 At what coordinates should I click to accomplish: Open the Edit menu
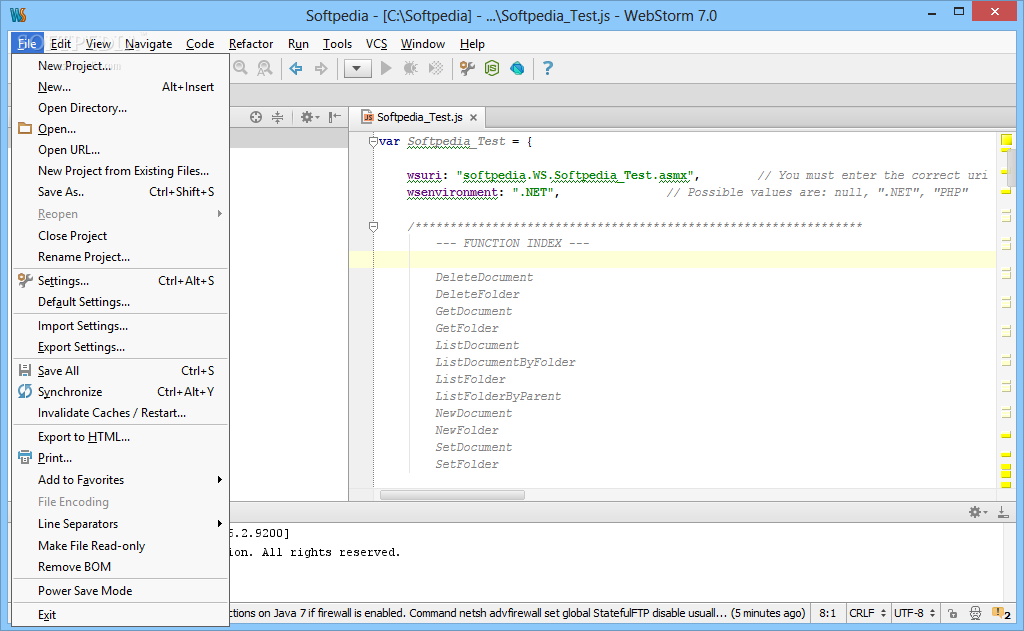[x=60, y=44]
